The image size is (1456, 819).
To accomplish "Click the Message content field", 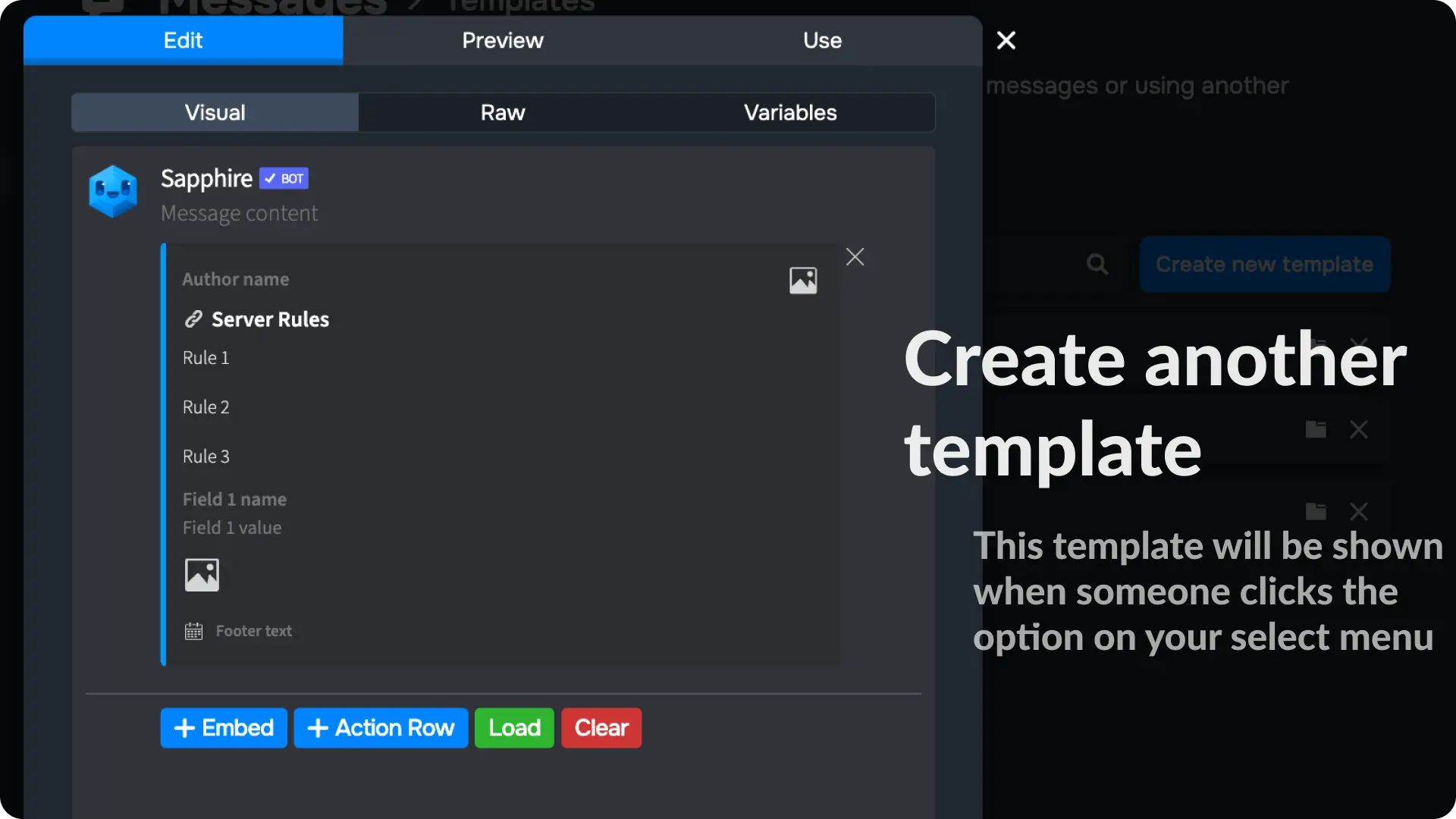I will click(240, 214).
